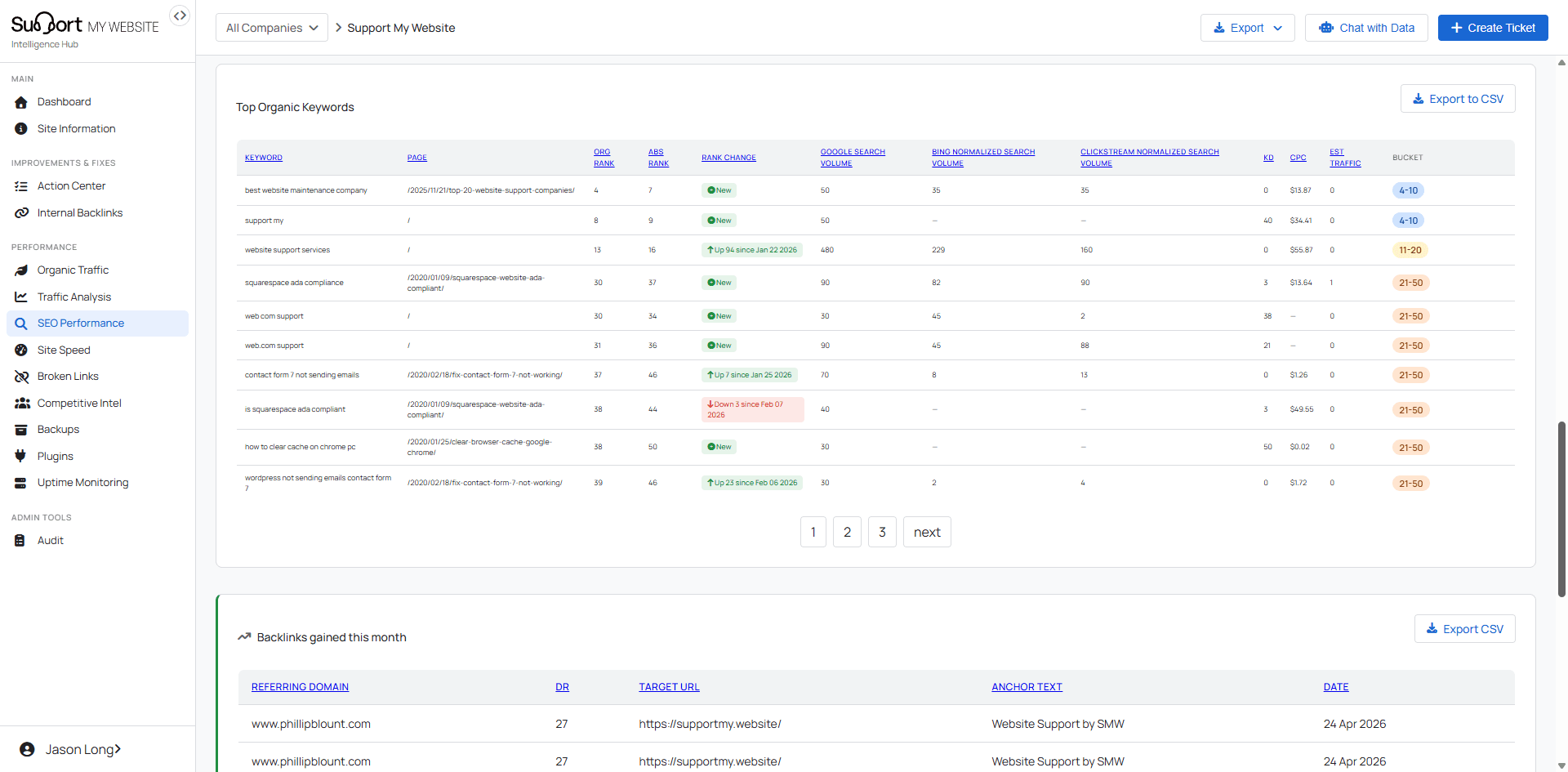Sort by CLICKSTREAM NORMALIZED SEARCH VOLUME header

point(1150,158)
